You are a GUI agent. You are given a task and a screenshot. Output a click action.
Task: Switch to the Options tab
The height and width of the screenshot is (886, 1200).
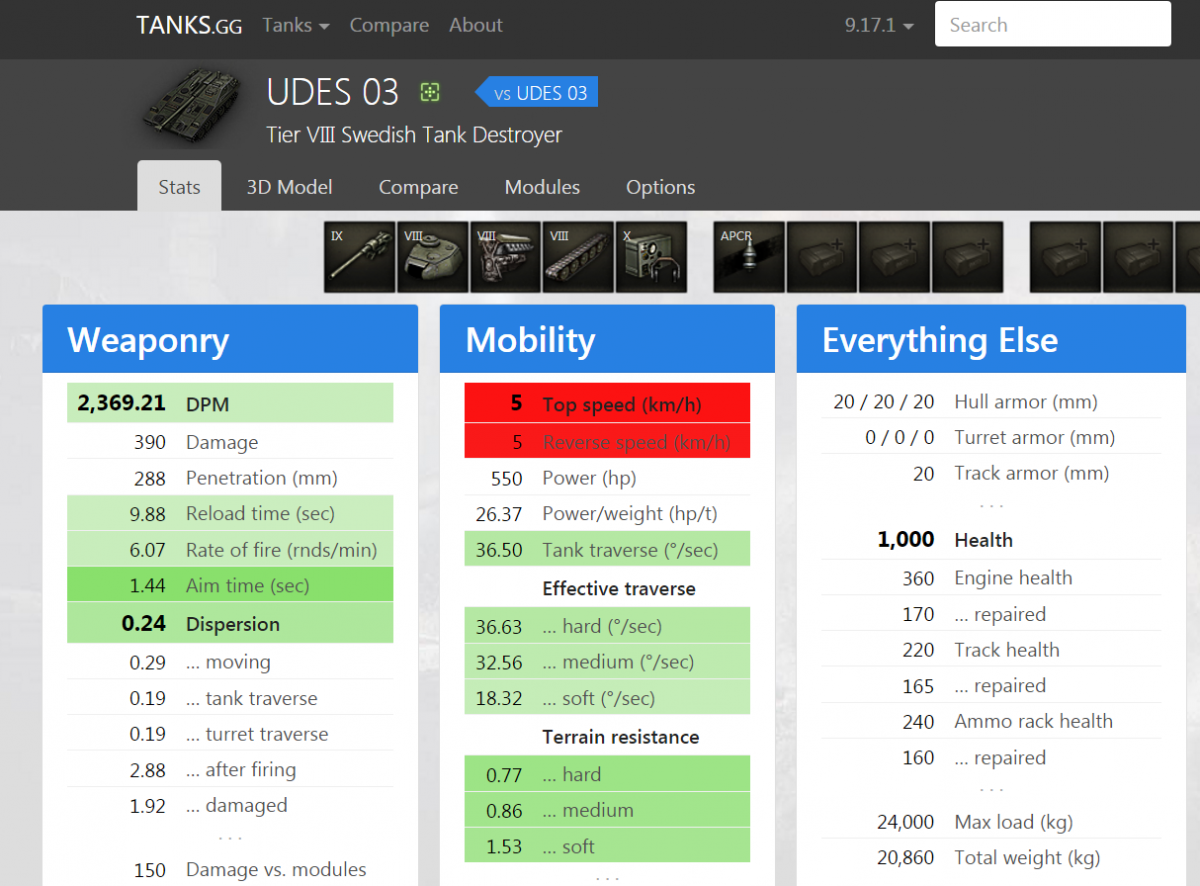click(x=660, y=187)
